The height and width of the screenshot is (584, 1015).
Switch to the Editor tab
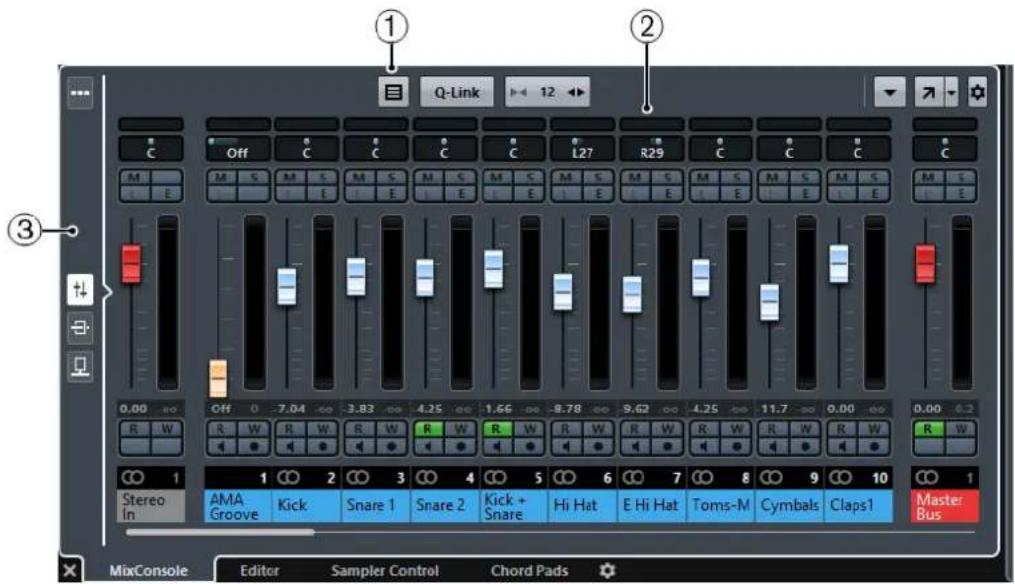[260, 570]
